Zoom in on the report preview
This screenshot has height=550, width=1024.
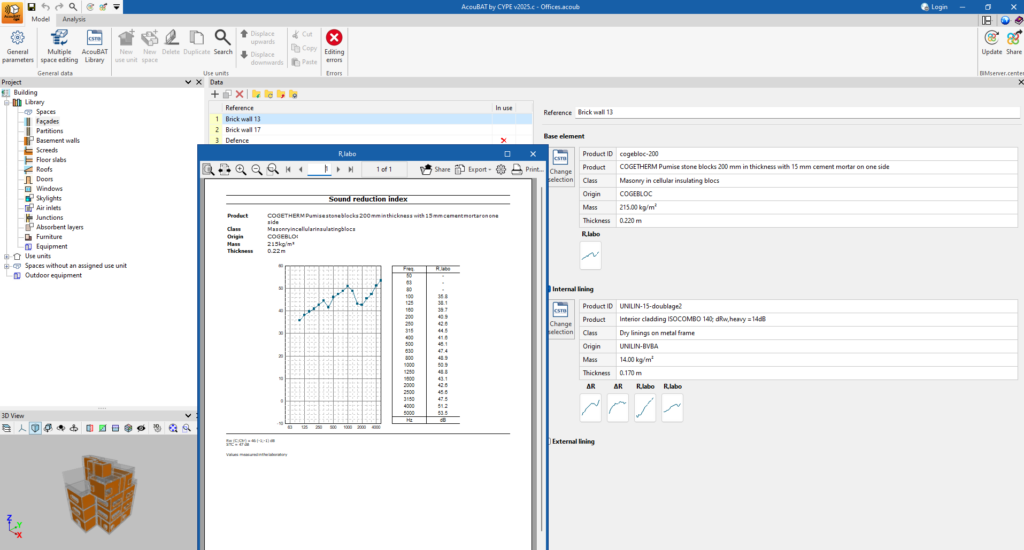click(241, 170)
